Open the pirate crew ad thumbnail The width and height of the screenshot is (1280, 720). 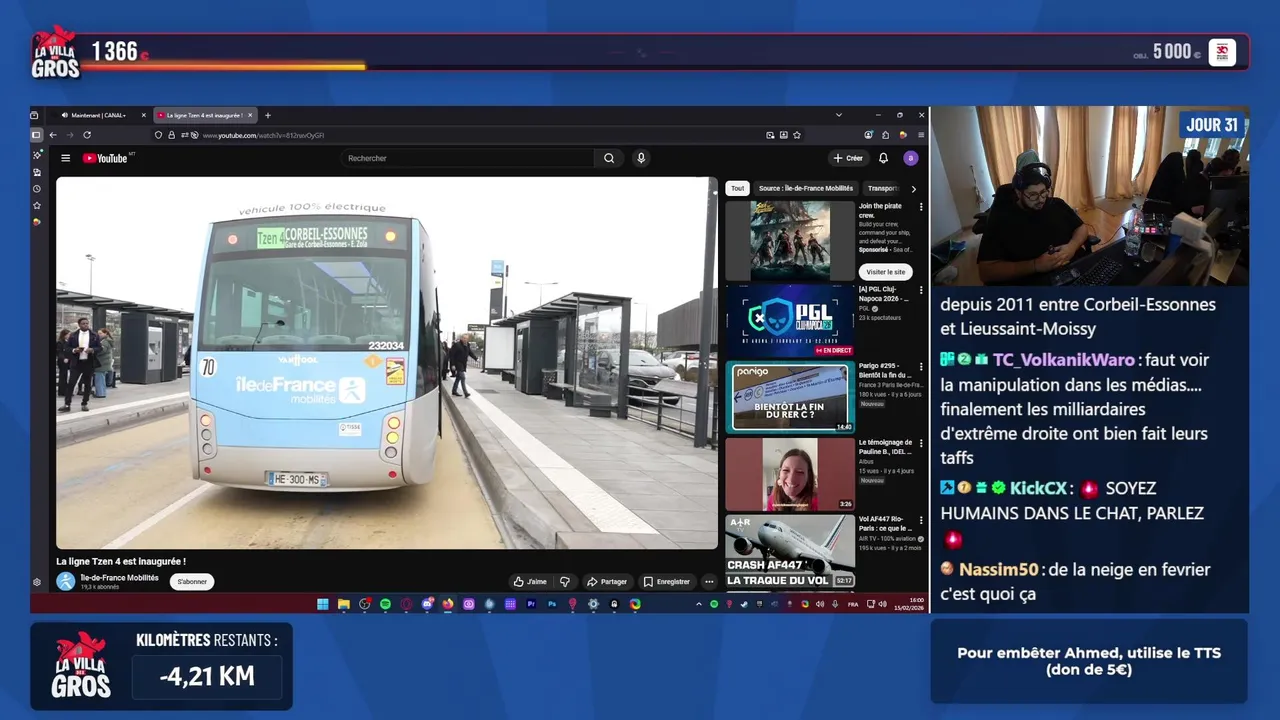pos(790,241)
